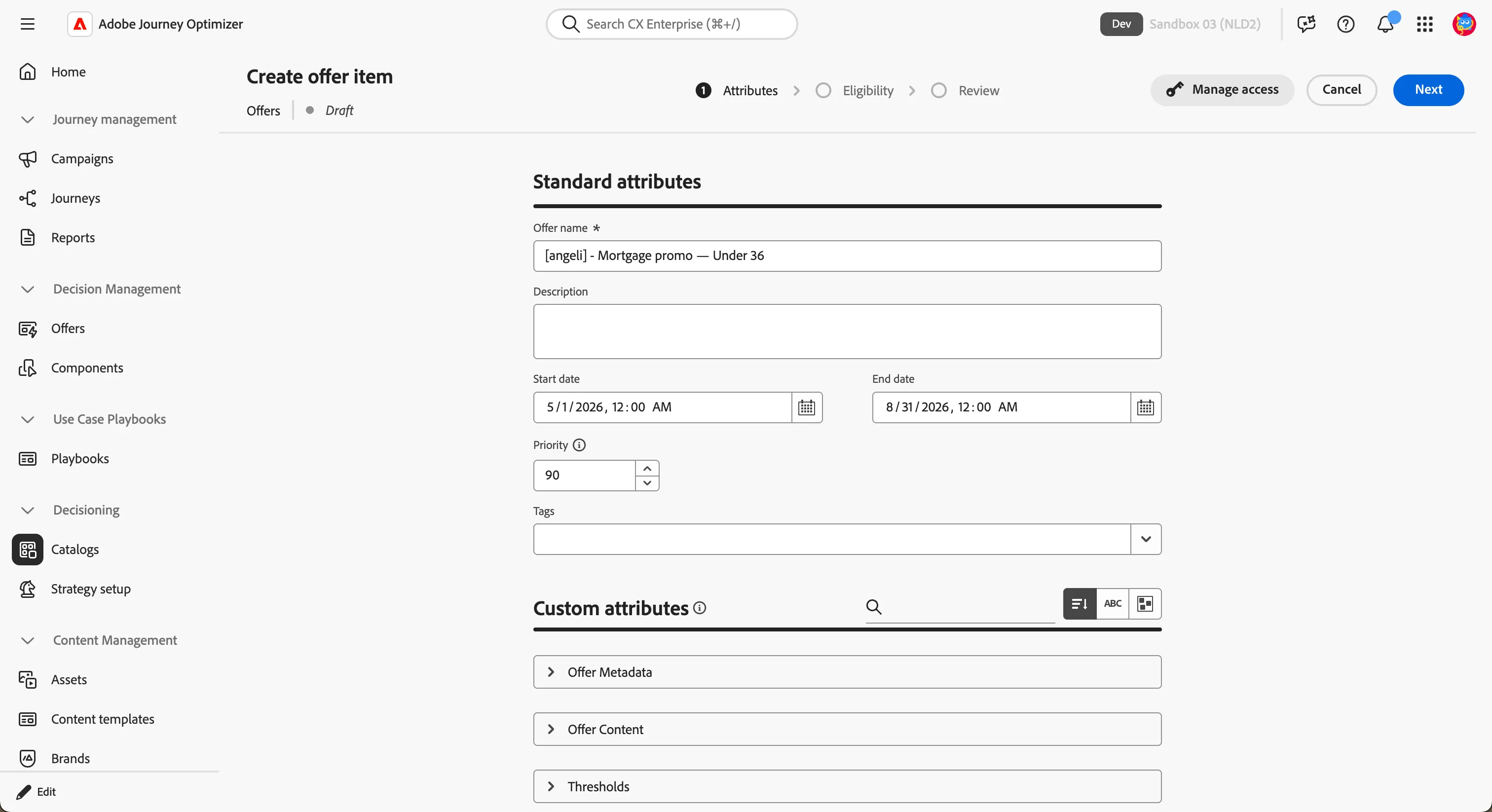Image resolution: width=1492 pixels, height=812 pixels.
Task: Click the Adobe logo icon
Action: coord(80,24)
